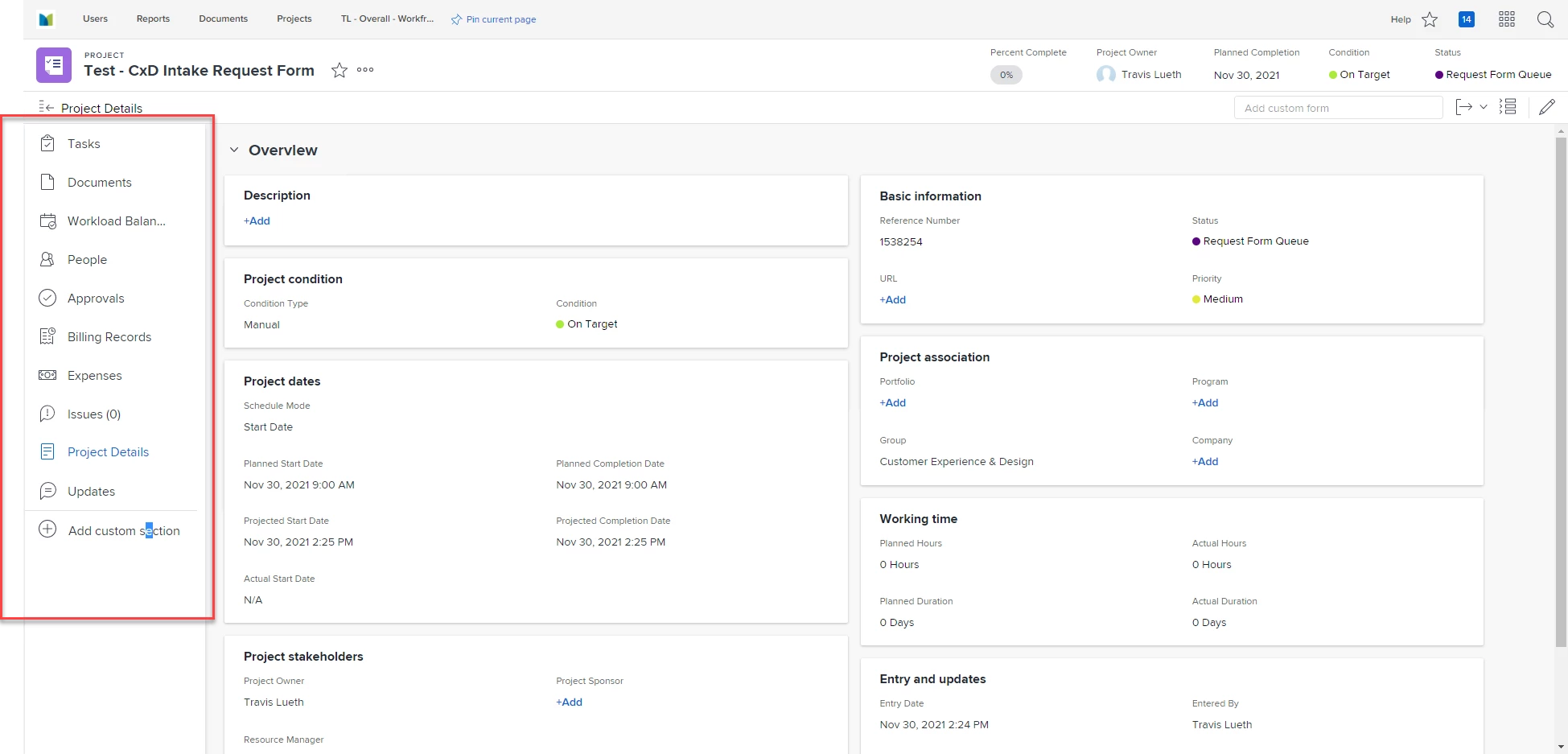The image size is (1568, 754).
Task: Open the Billing Records icon
Action: 47,336
